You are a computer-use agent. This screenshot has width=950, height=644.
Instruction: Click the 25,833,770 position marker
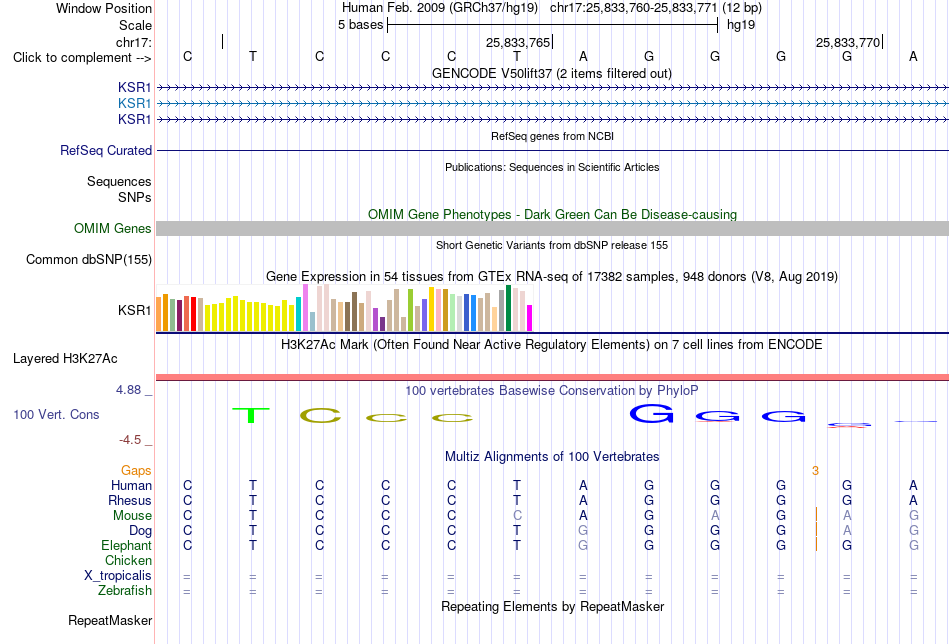pyautogui.click(x=848, y=42)
